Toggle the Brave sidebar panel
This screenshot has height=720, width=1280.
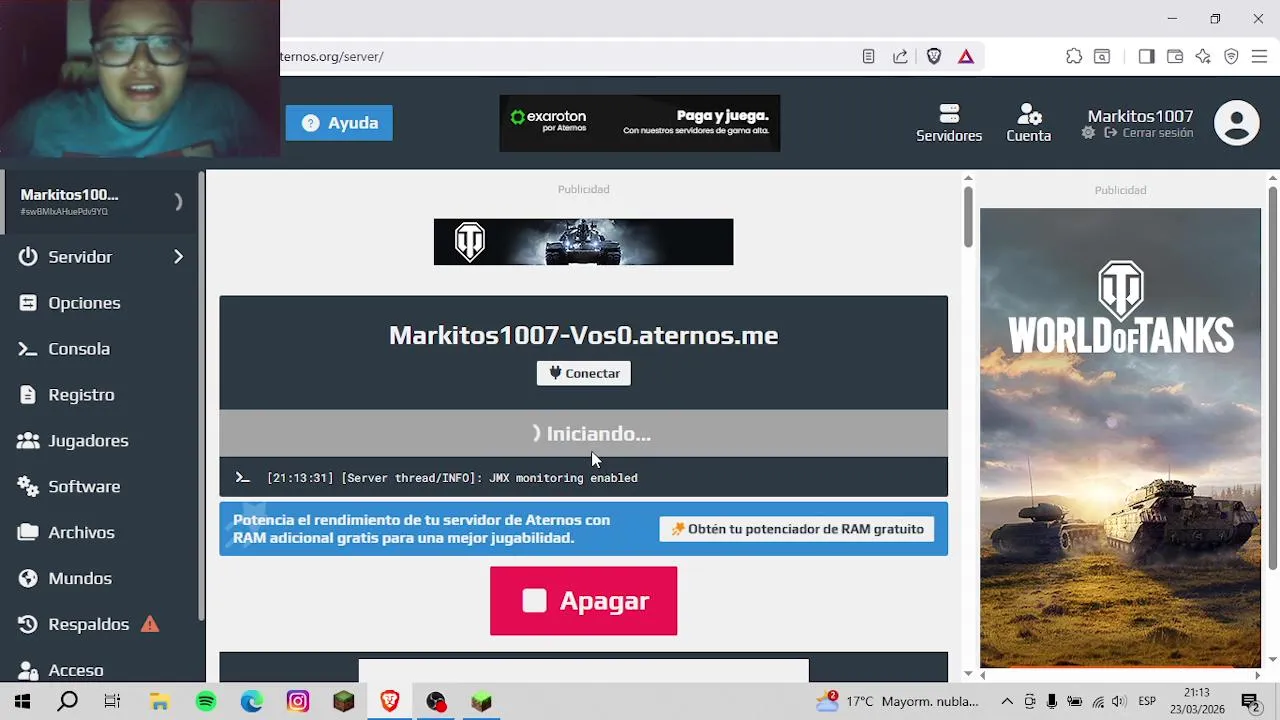(x=1146, y=57)
